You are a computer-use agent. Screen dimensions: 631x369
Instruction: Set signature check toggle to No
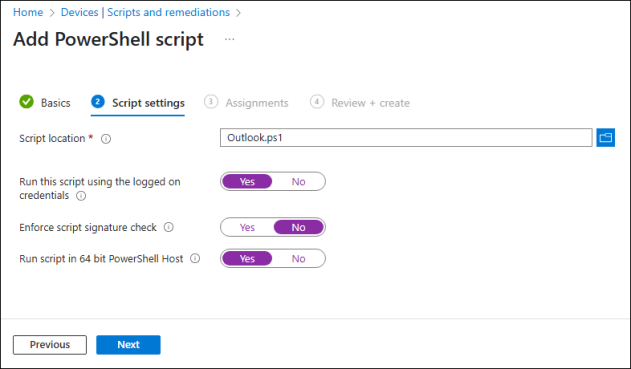[x=298, y=227]
